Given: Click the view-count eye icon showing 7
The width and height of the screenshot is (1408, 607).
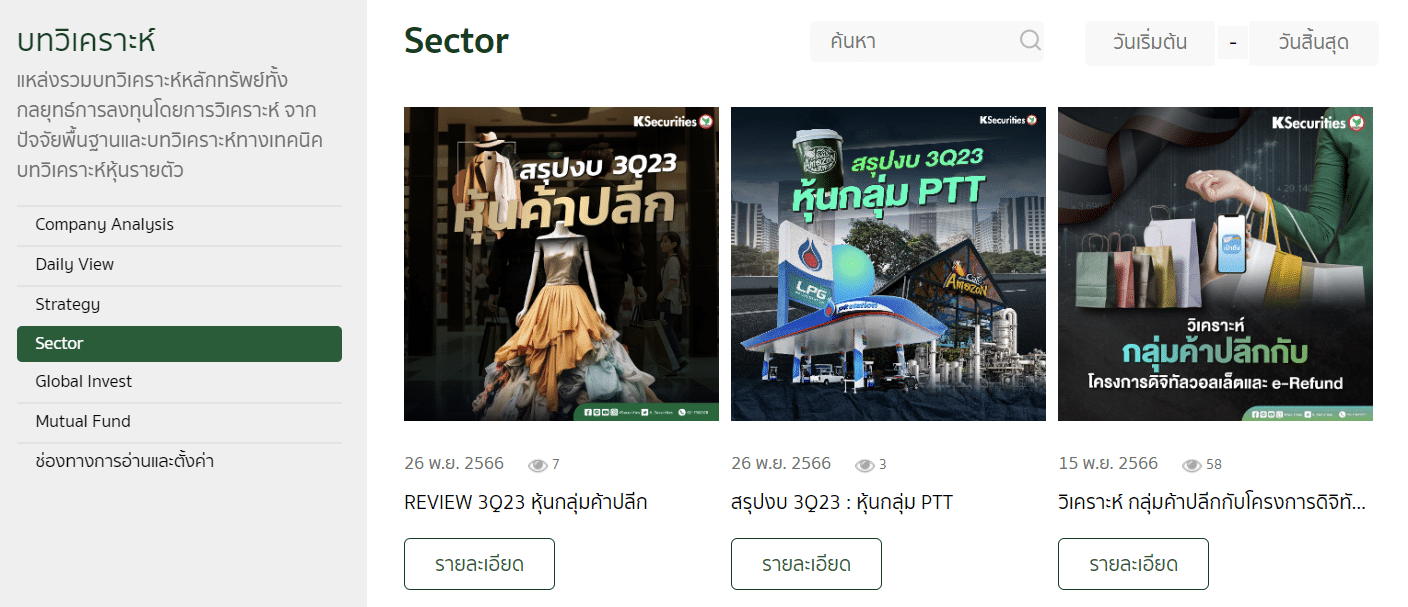Looking at the screenshot, I should coord(538,465).
